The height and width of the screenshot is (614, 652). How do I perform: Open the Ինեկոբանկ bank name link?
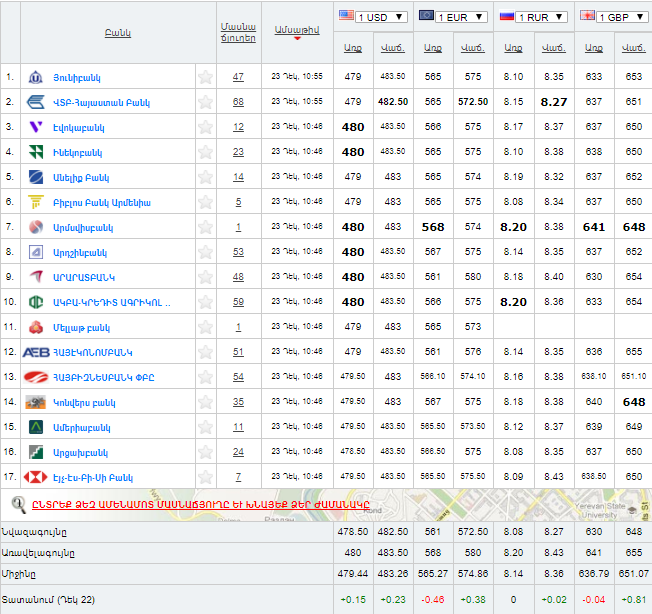[77, 153]
